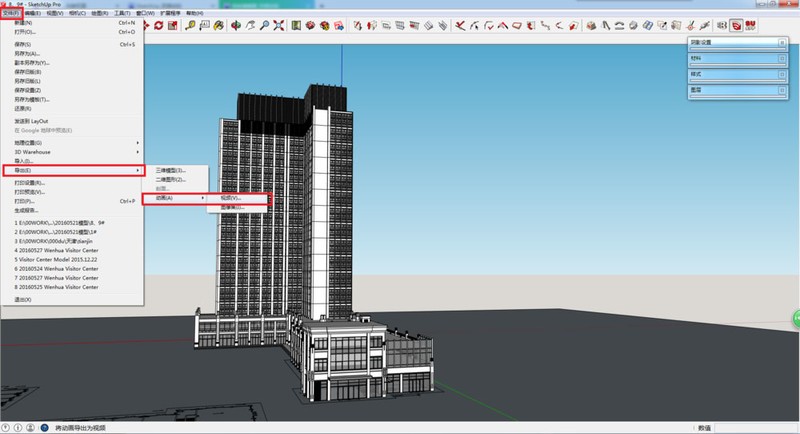Open the 编辑(E) menu in menu bar
The height and width of the screenshot is (434, 800).
tap(34, 13)
